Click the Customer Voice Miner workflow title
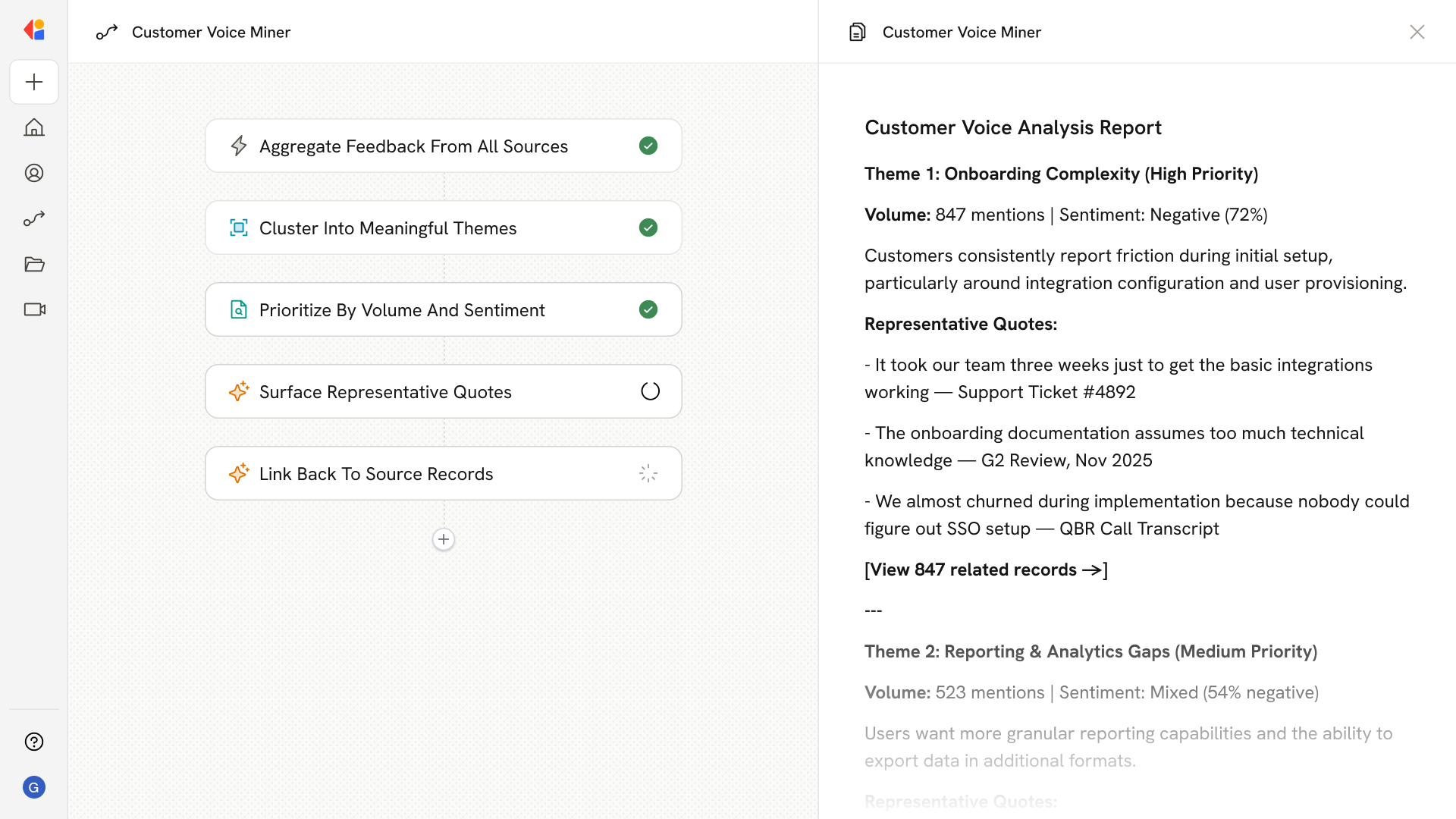The image size is (1456, 819). (x=211, y=32)
